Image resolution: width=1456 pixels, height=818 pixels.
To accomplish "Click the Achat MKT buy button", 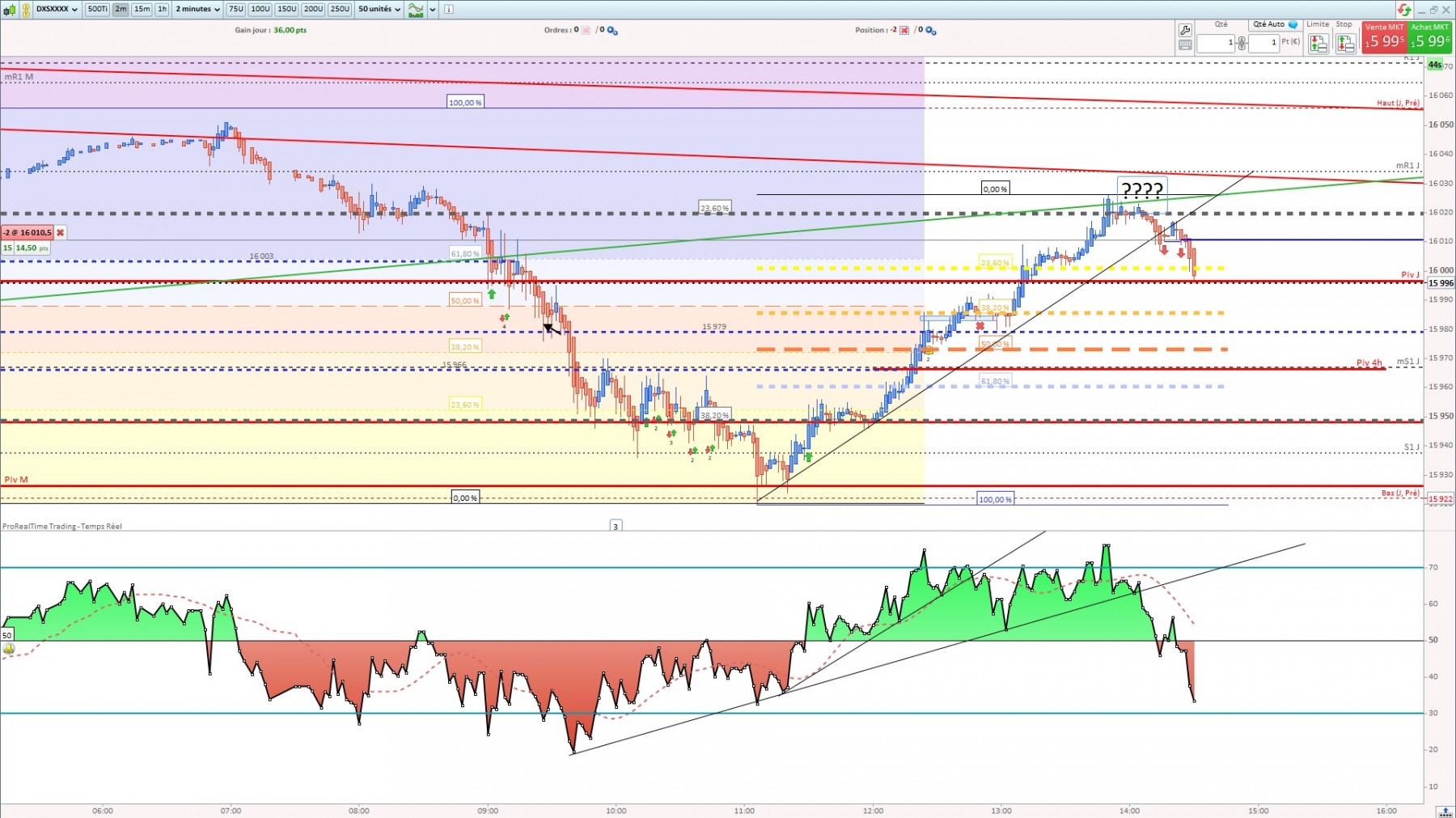I will [1430, 37].
